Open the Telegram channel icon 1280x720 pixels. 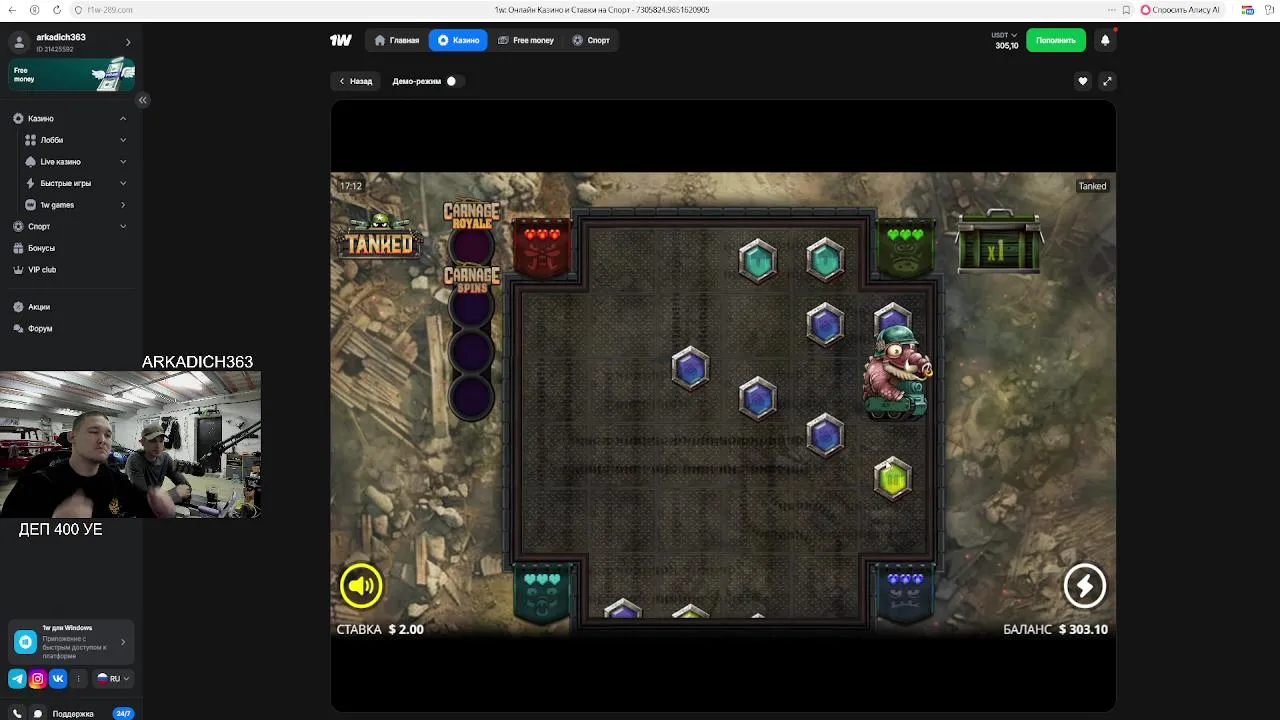(17, 678)
